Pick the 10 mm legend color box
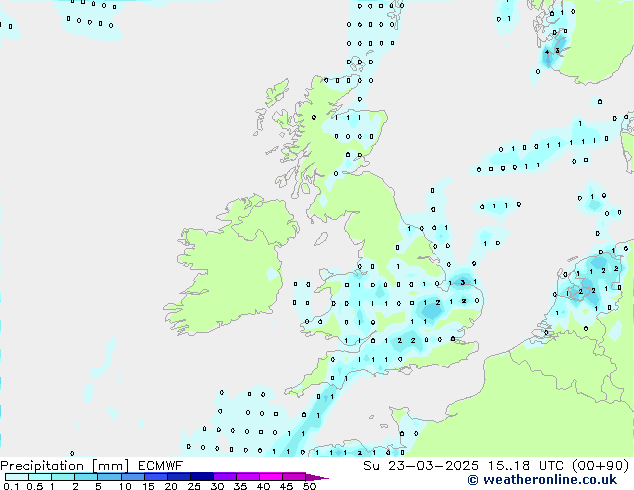The image size is (634, 490). coord(133,477)
